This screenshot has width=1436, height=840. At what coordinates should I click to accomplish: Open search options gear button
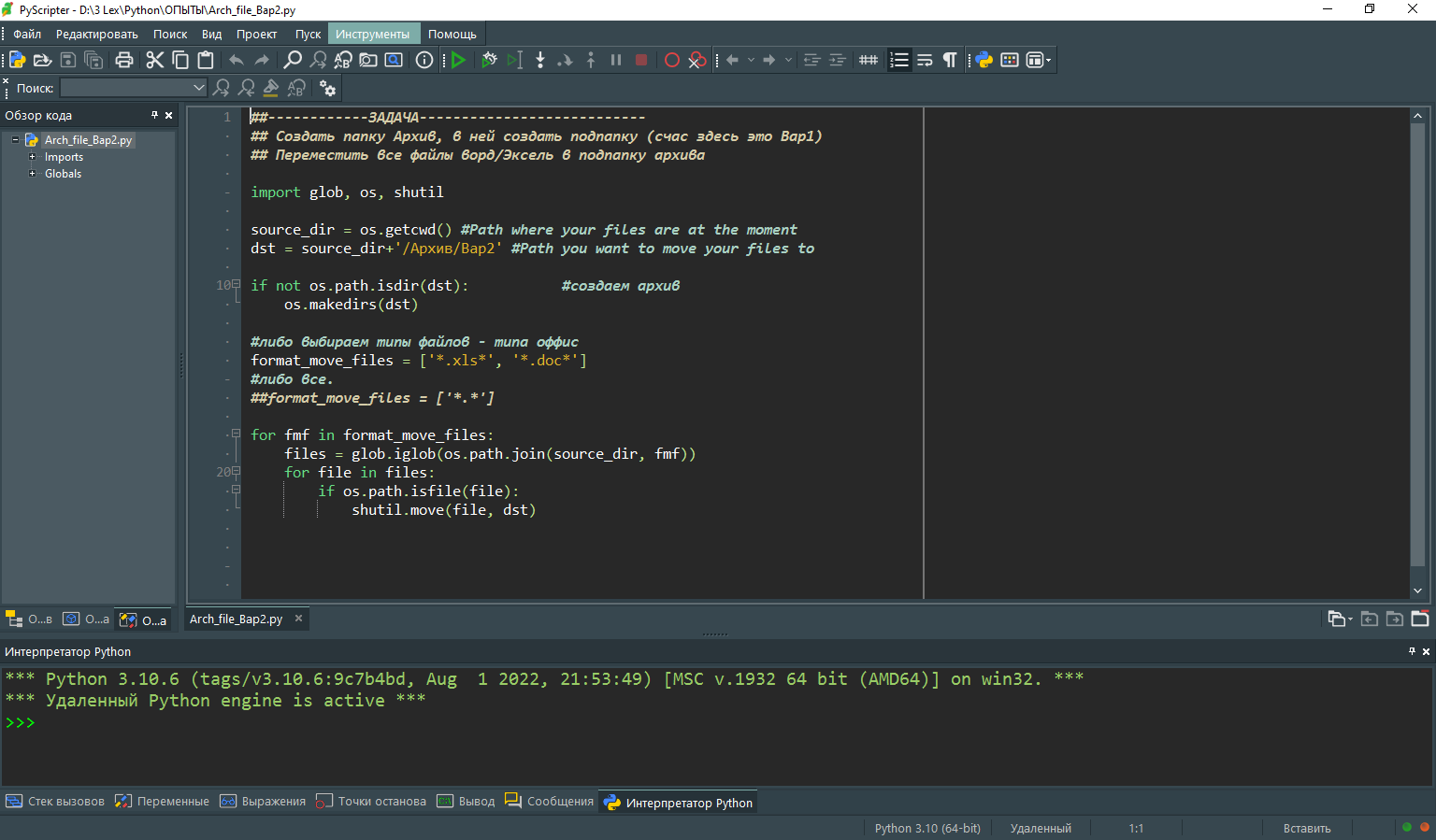(327, 88)
